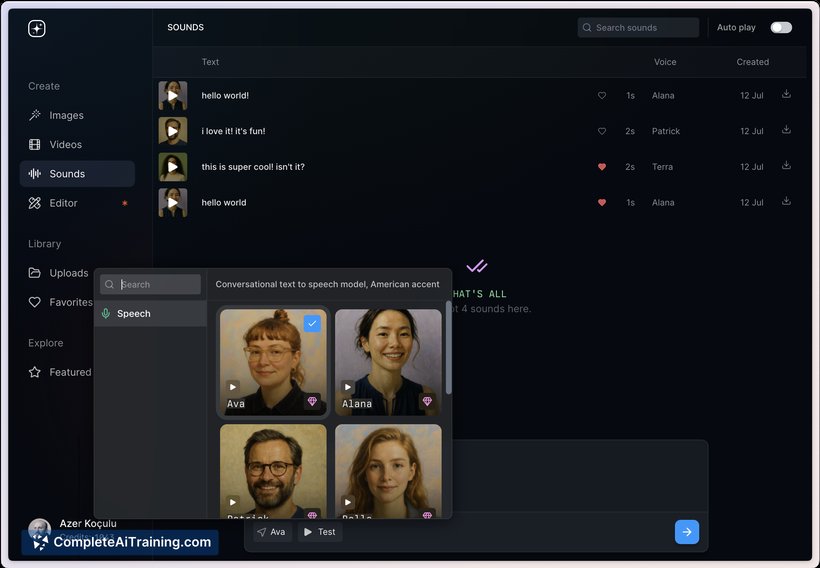Download the Terra voice sound
This screenshot has height=568, width=820.
click(786, 165)
